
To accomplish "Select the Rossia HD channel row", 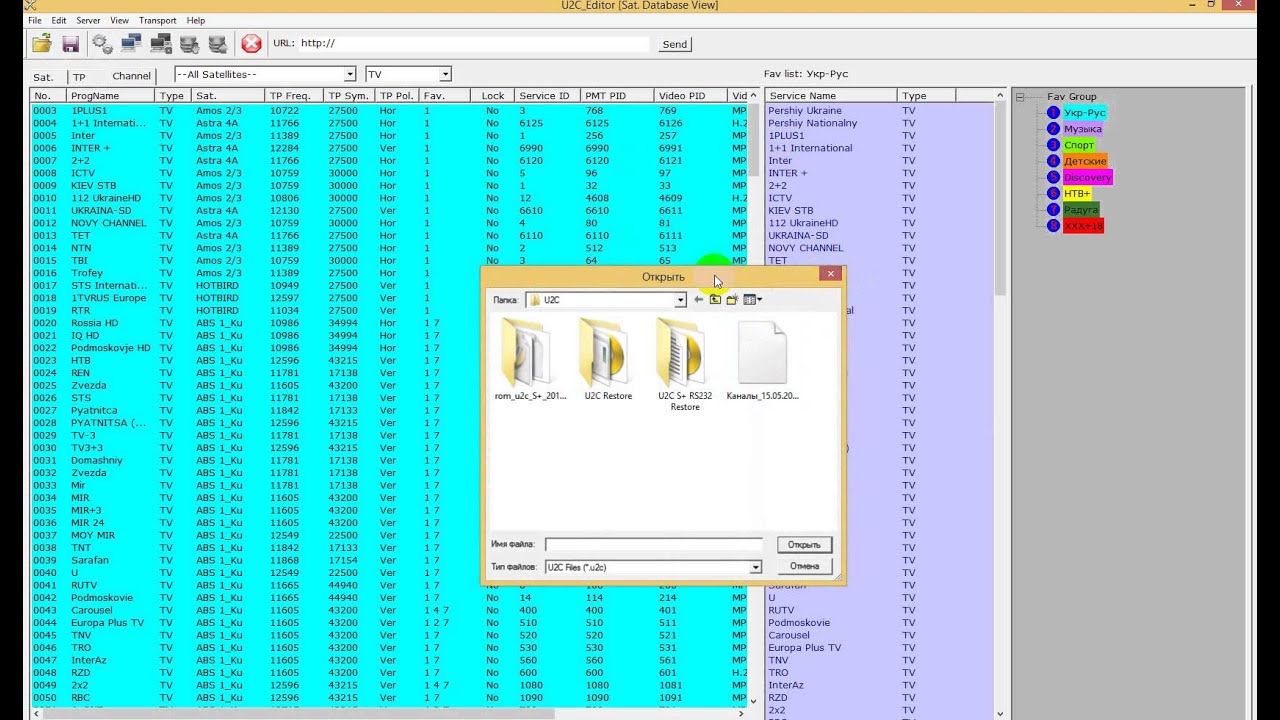I will [255, 323].
